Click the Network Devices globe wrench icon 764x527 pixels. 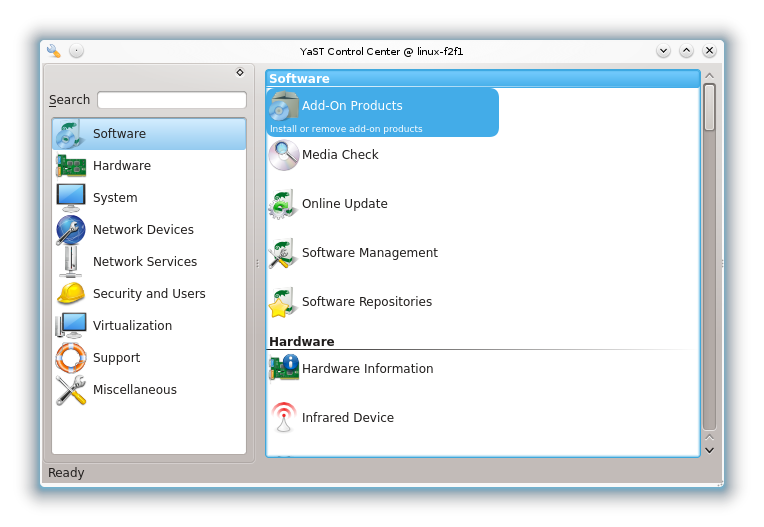[71, 229]
